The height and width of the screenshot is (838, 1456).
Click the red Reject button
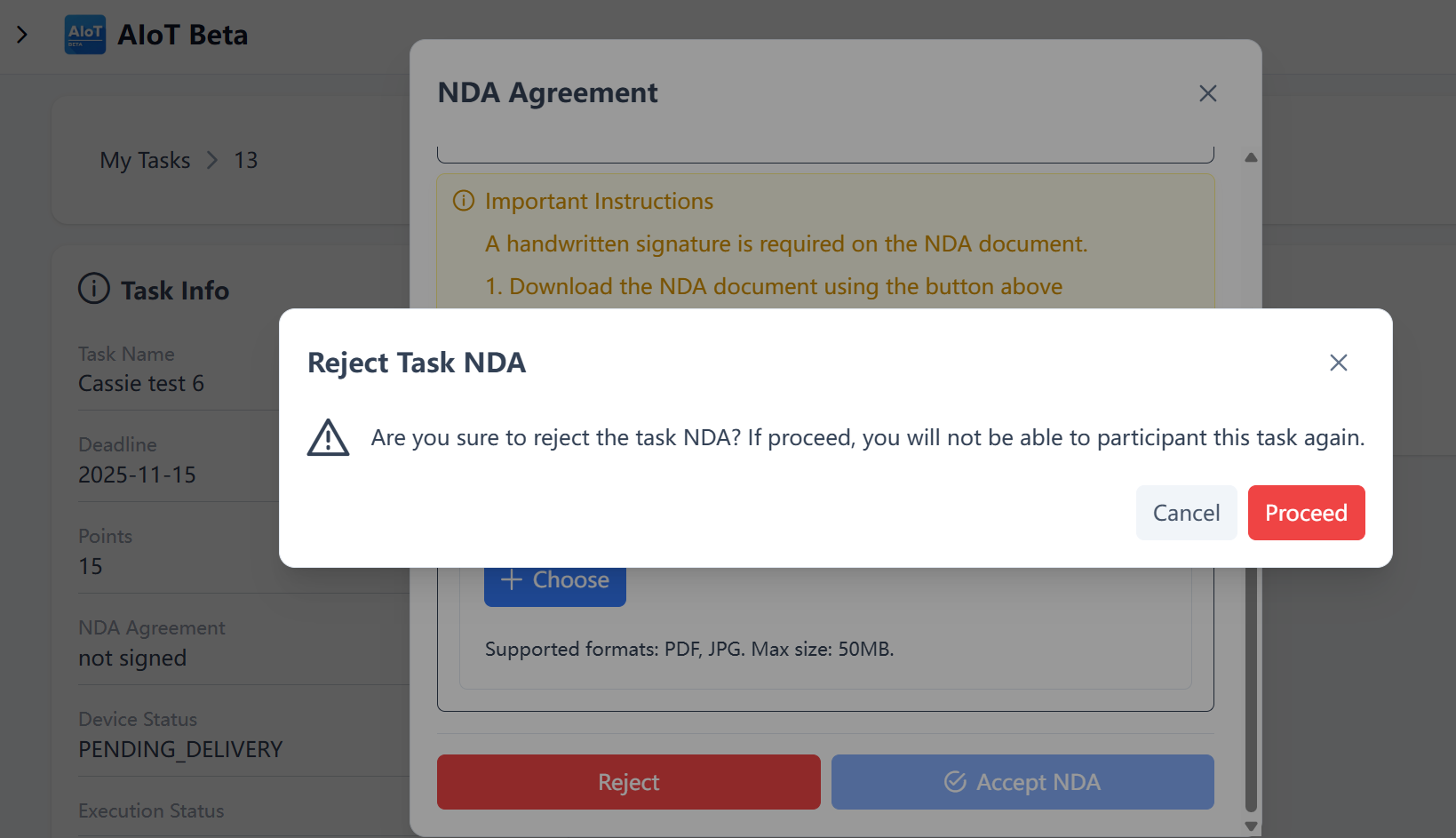[x=628, y=782]
